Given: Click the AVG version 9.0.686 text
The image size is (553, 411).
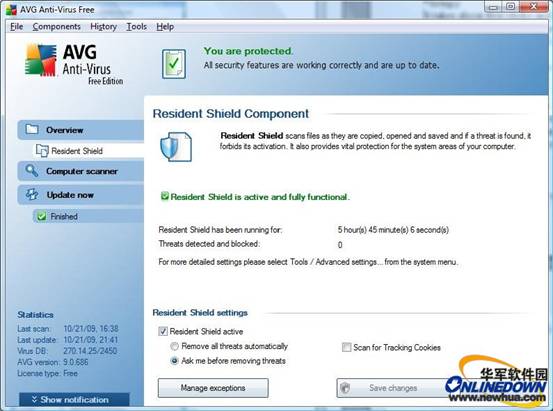Looking at the screenshot, I should coord(75,362).
